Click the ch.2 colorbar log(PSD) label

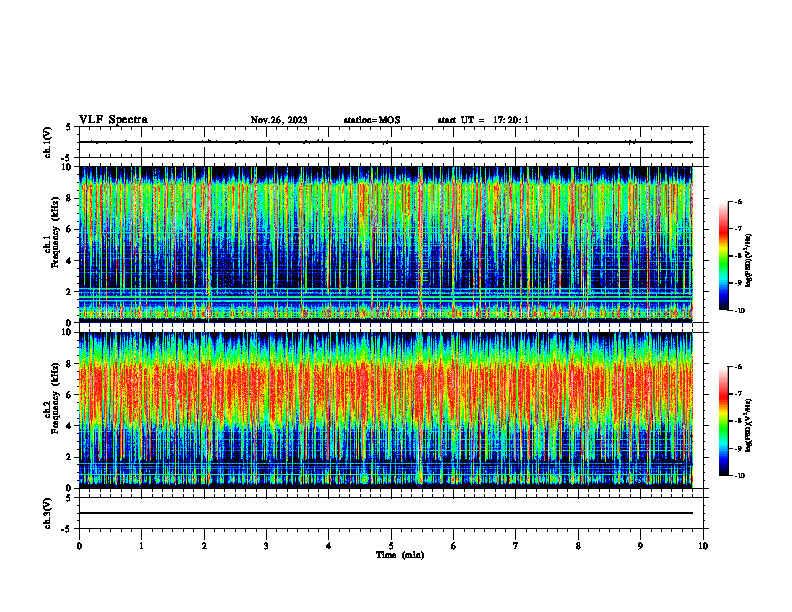click(748, 426)
